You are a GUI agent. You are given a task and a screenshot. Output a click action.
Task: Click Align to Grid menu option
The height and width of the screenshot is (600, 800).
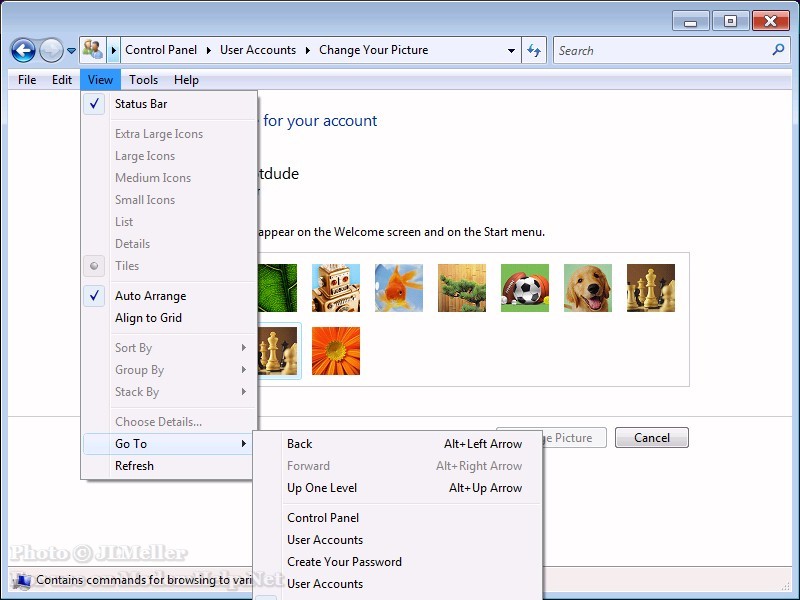pyautogui.click(x=148, y=318)
